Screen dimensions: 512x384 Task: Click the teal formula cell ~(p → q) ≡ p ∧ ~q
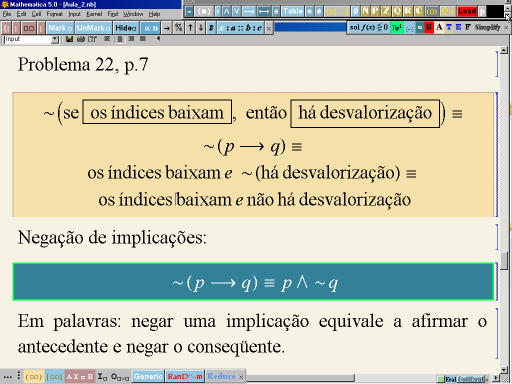253,282
